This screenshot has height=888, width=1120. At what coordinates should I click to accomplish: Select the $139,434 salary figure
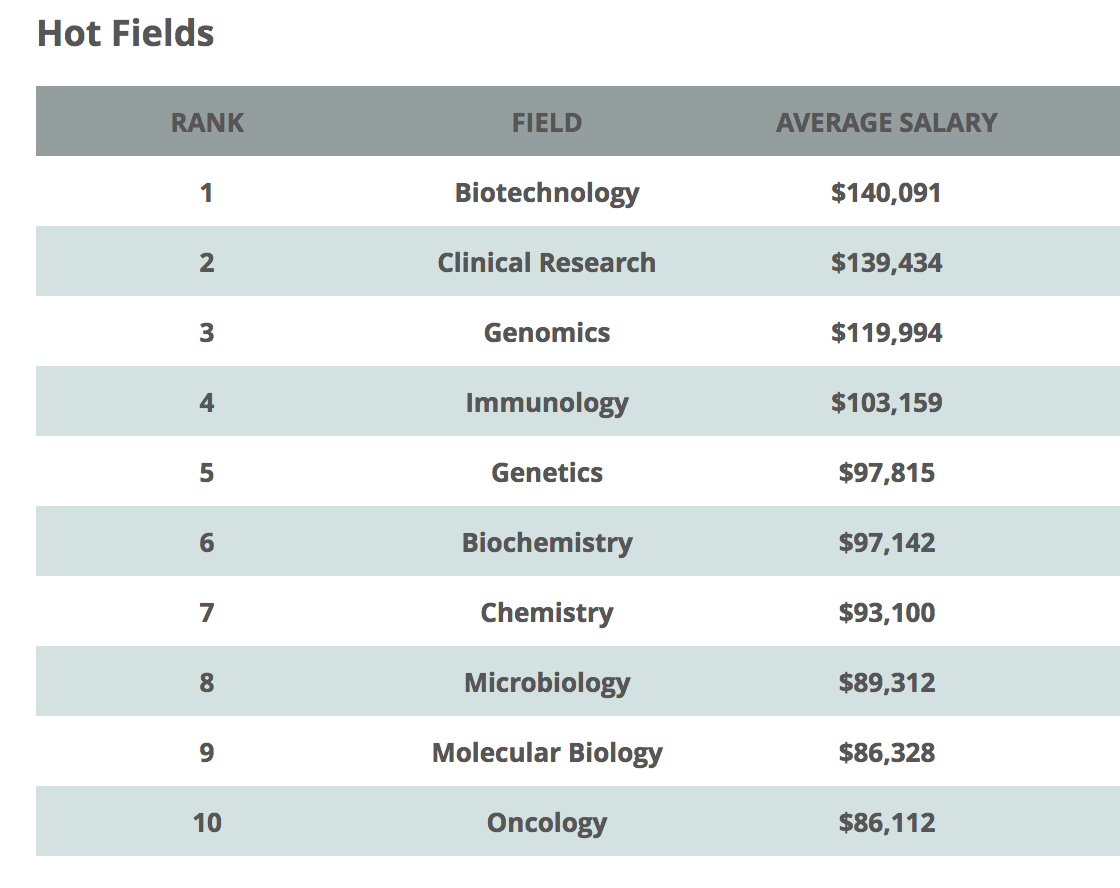(x=886, y=262)
